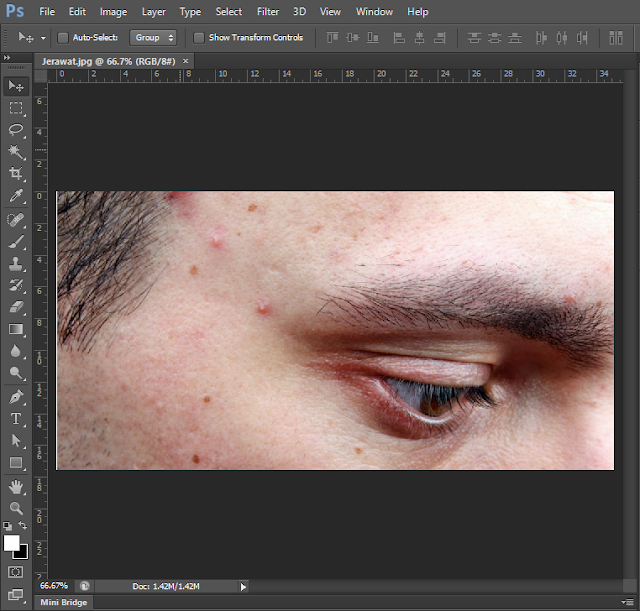The height and width of the screenshot is (611, 640).
Task: Select the Pen tool
Action: click(x=16, y=397)
